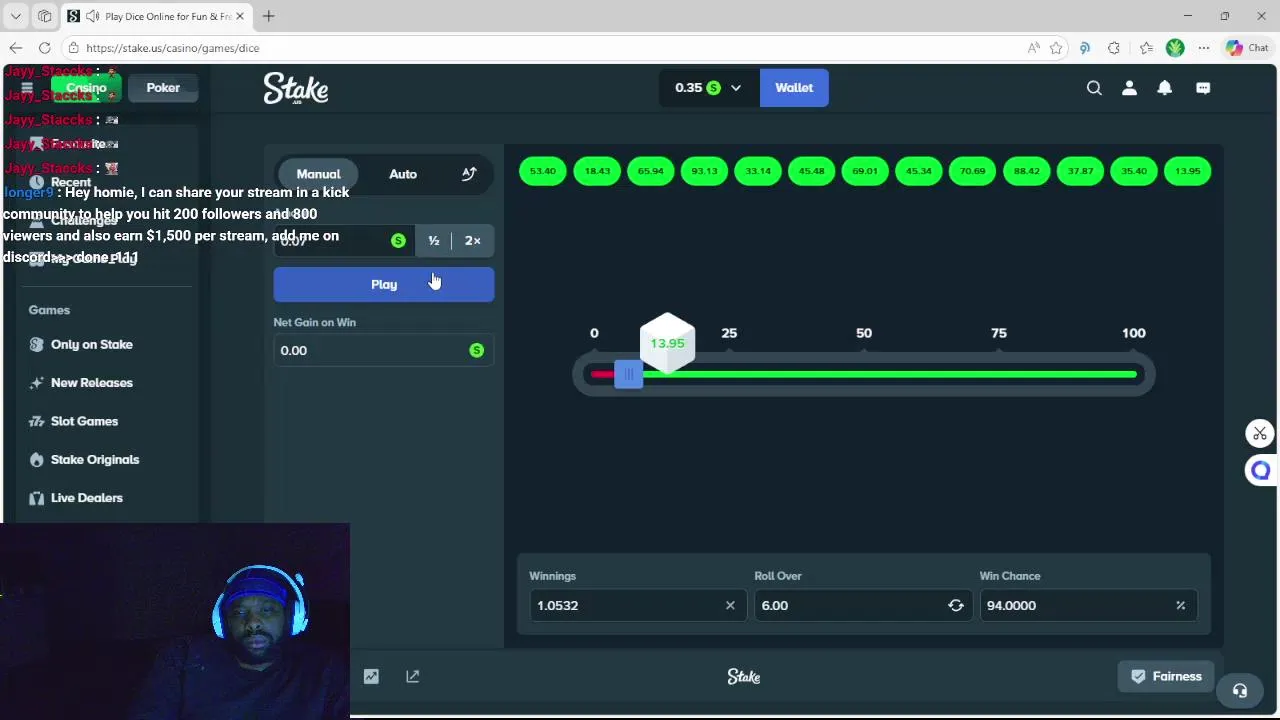Open the user profile icon

(x=1129, y=88)
